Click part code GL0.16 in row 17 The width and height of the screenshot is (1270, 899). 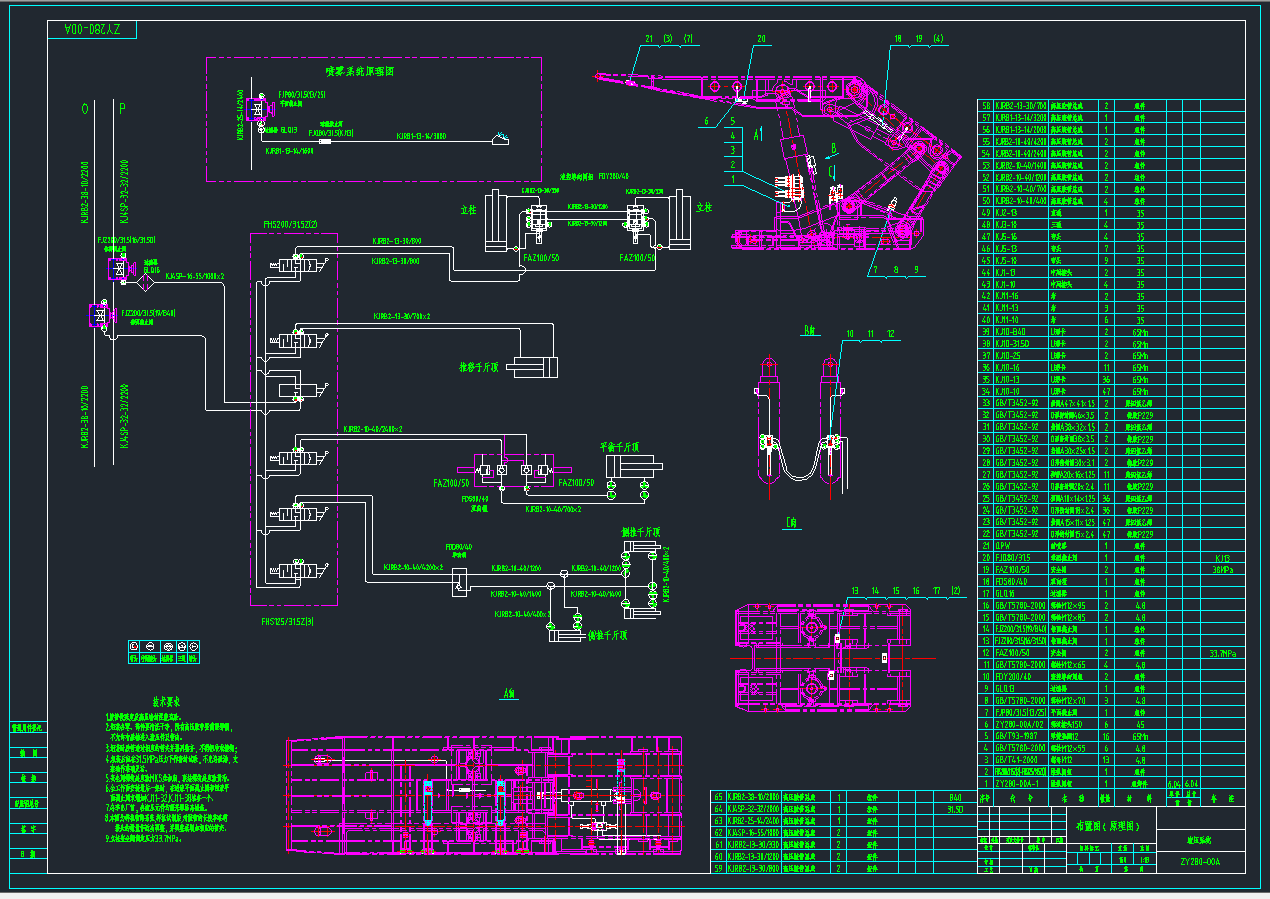pyautogui.click(x=1005, y=593)
